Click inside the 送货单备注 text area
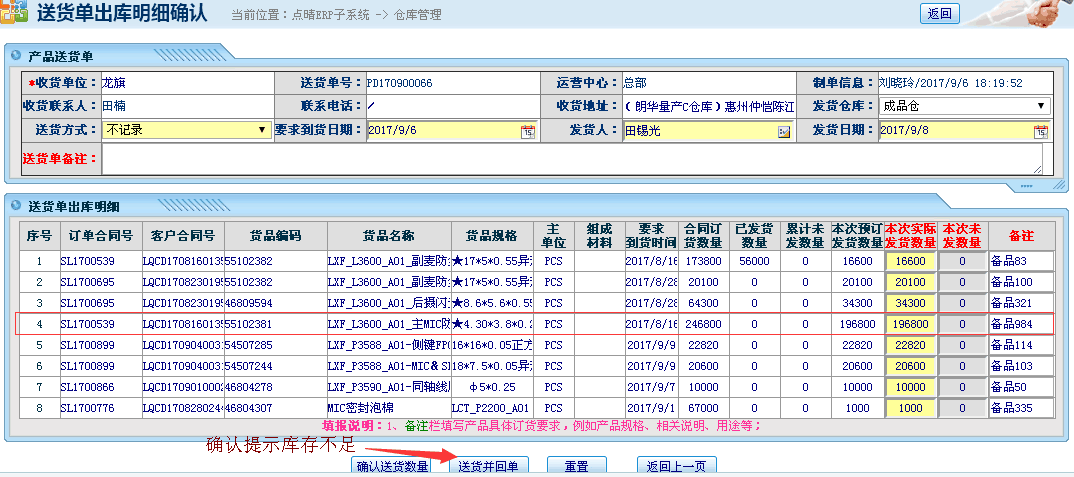Viewport: 1074px width, 477px height. coord(570,158)
